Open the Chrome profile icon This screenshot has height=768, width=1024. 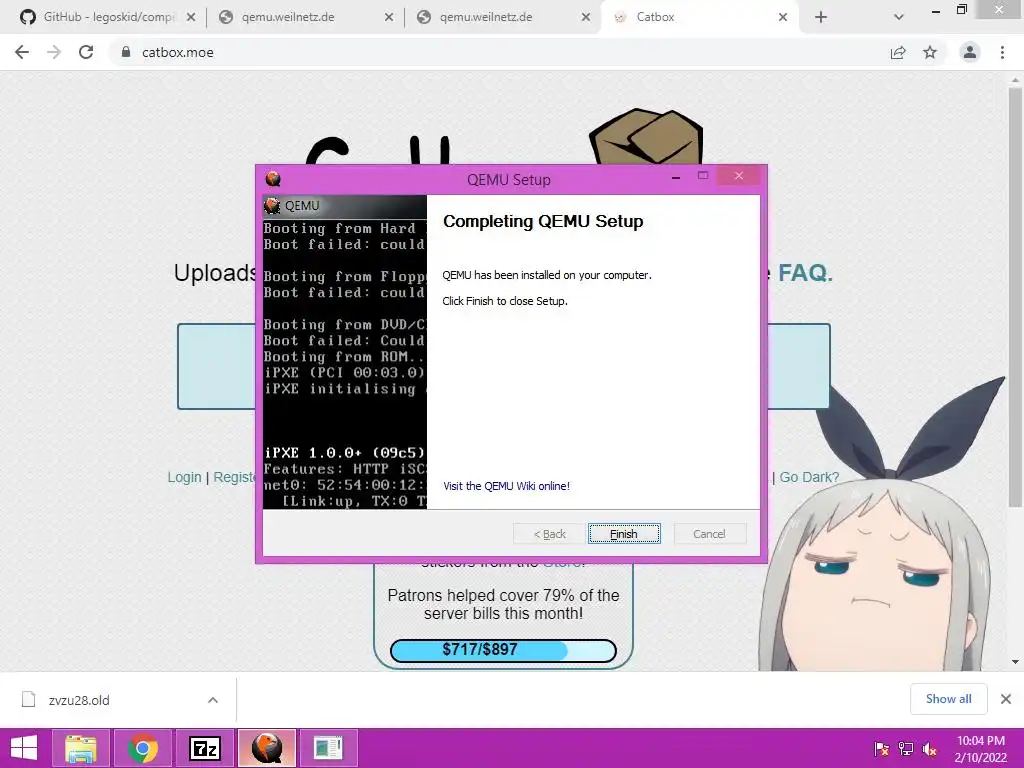click(x=970, y=52)
